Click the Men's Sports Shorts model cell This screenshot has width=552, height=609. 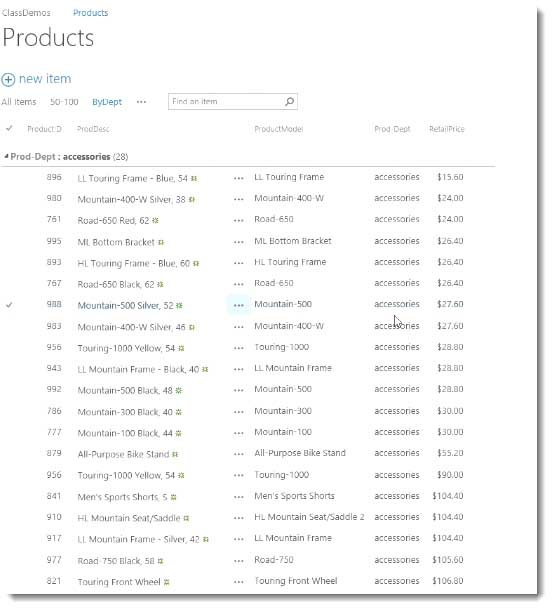coord(294,496)
